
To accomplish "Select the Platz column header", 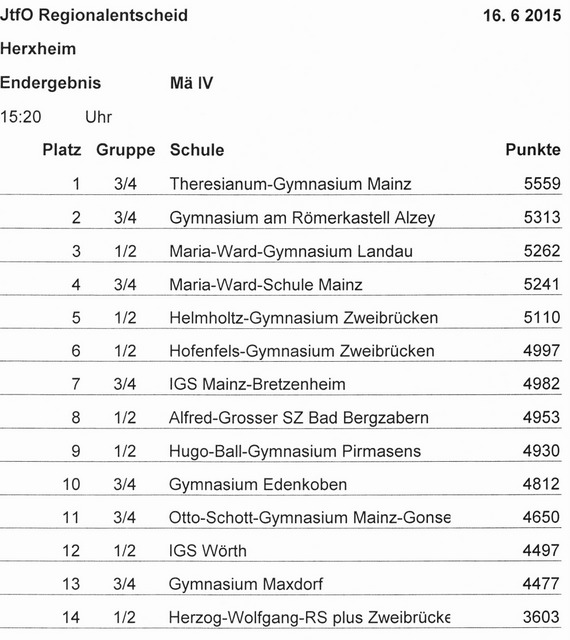I will click(x=62, y=150).
